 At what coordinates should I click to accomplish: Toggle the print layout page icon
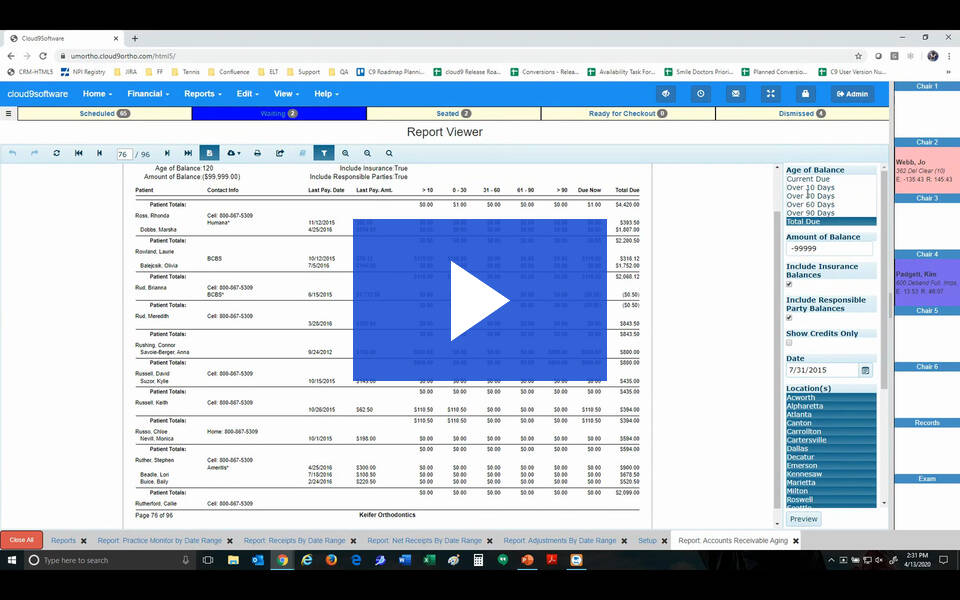pyautogui.click(x=209, y=153)
